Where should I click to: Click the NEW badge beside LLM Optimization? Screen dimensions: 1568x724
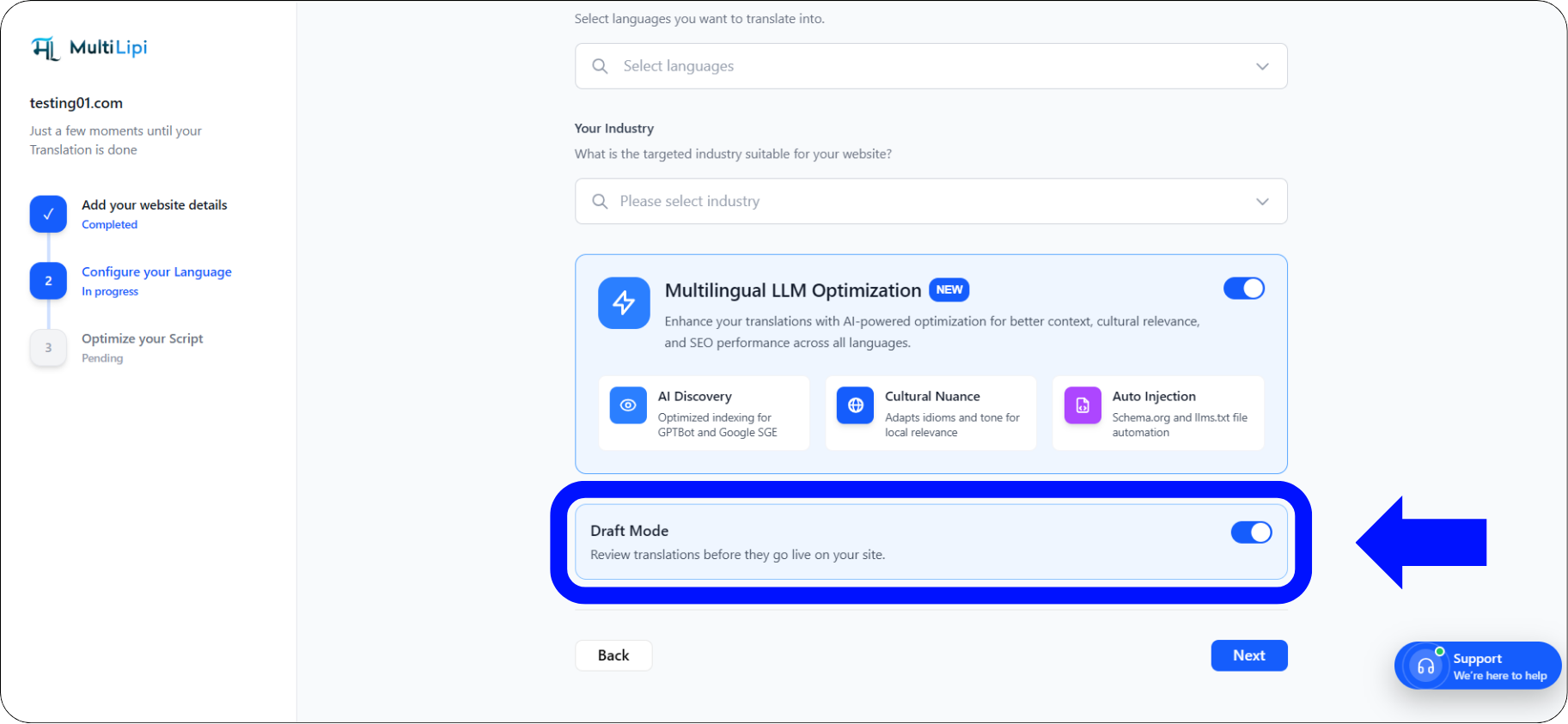(x=949, y=290)
